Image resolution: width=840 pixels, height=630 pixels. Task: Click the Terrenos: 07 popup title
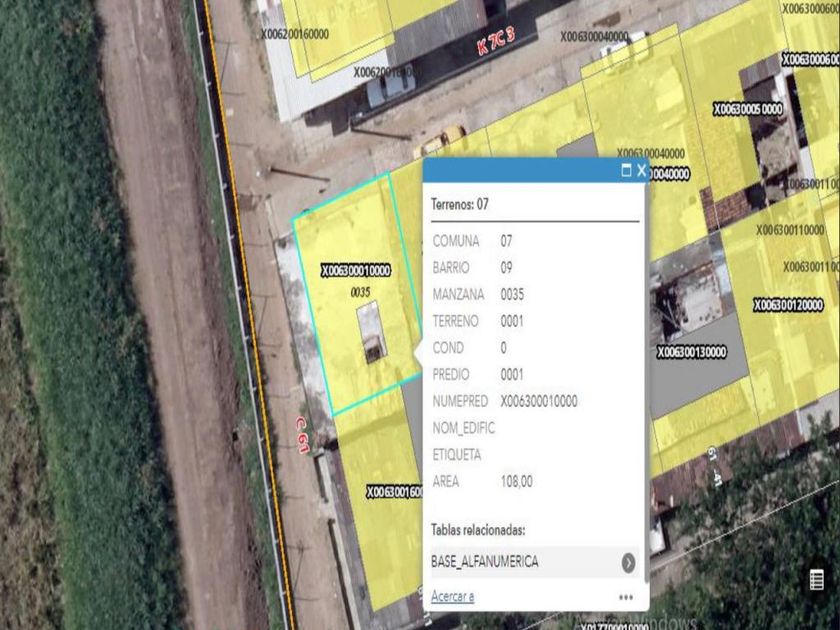tap(460, 204)
